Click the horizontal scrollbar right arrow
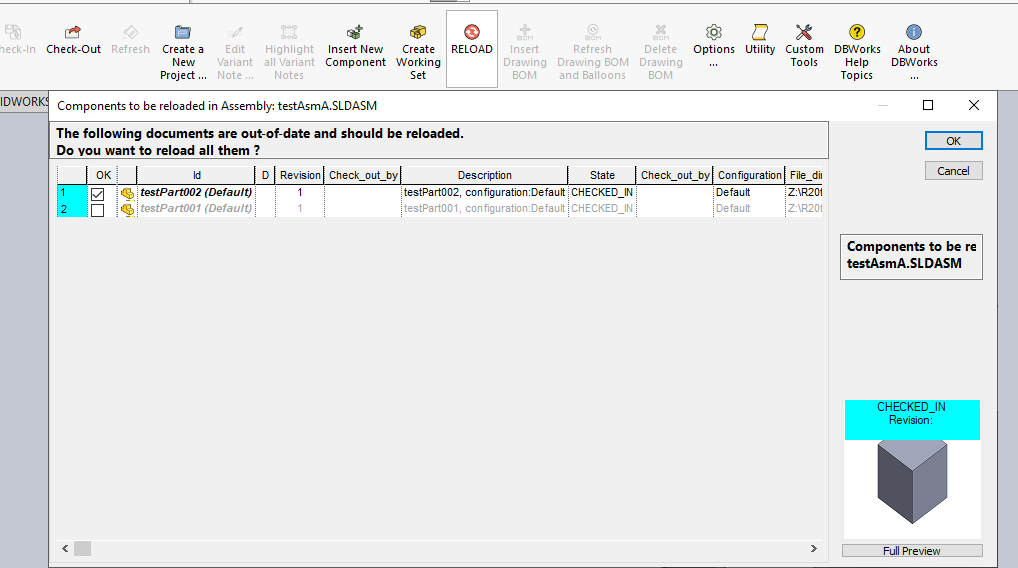Viewport: 1018px width, 568px height. coord(813,549)
